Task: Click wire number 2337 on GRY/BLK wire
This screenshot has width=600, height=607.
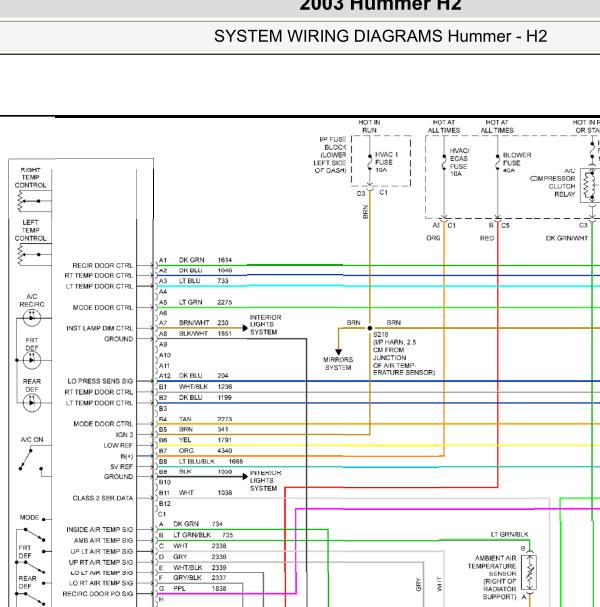Action: [x=219, y=578]
